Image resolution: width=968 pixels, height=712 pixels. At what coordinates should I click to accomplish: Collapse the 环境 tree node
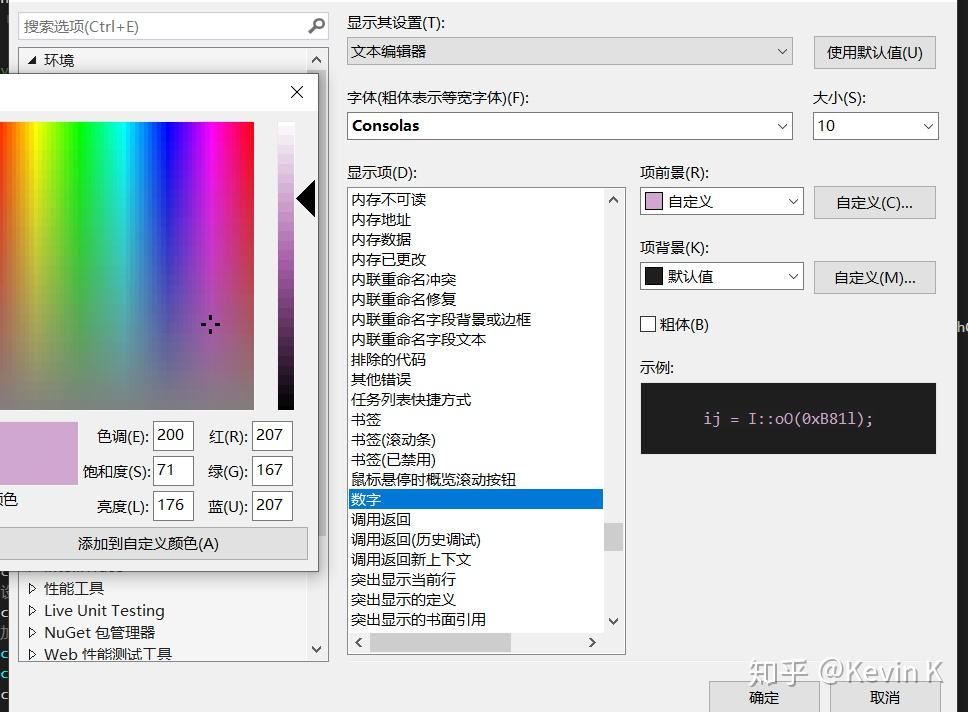[32, 60]
